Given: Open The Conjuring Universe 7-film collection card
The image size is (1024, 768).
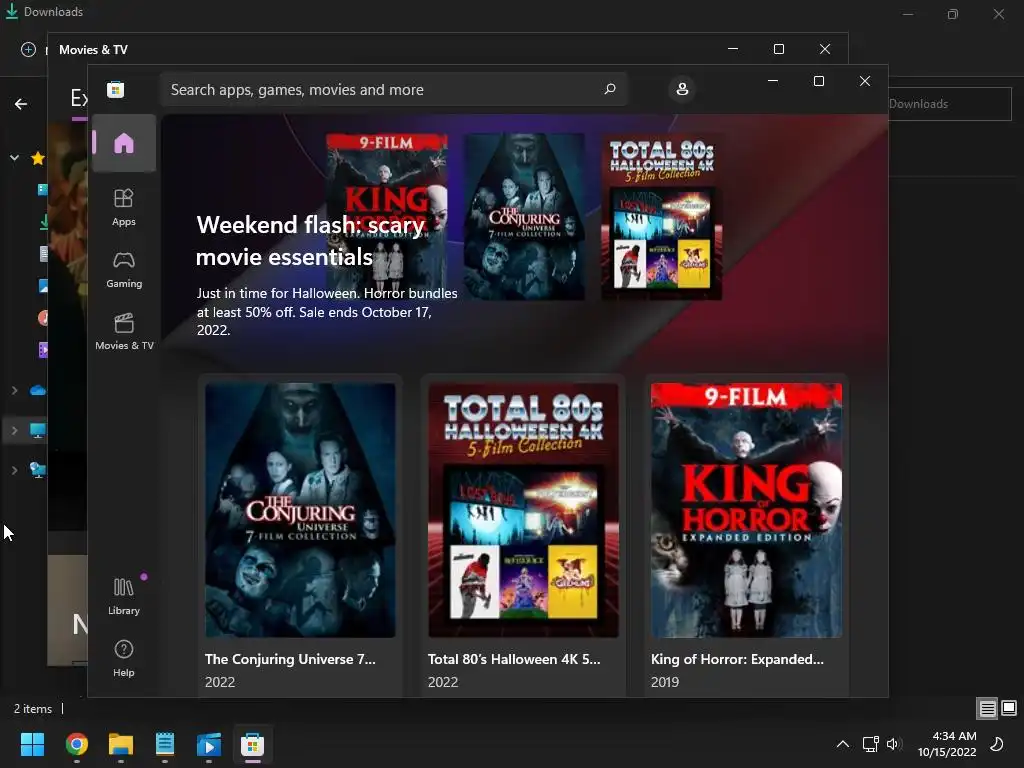Looking at the screenshot, I should click(x=300, y=536).
